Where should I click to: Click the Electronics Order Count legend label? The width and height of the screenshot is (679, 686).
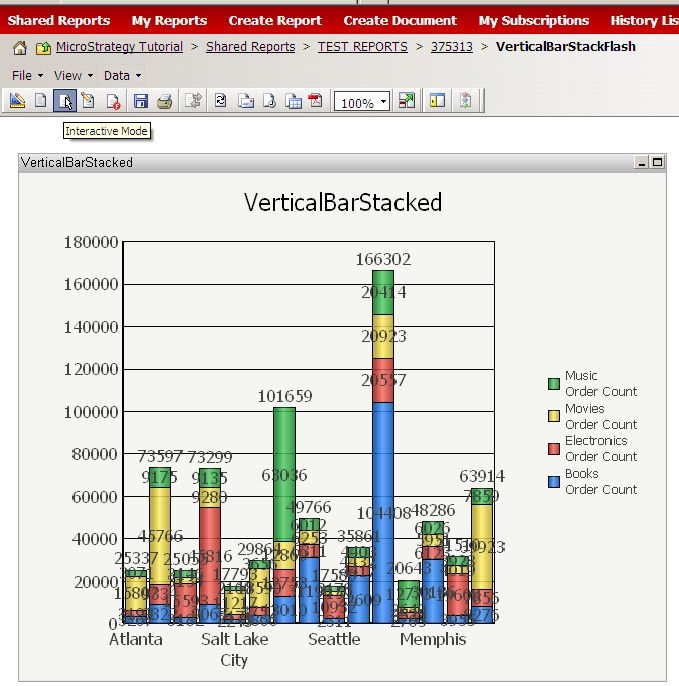click(601, 448)
